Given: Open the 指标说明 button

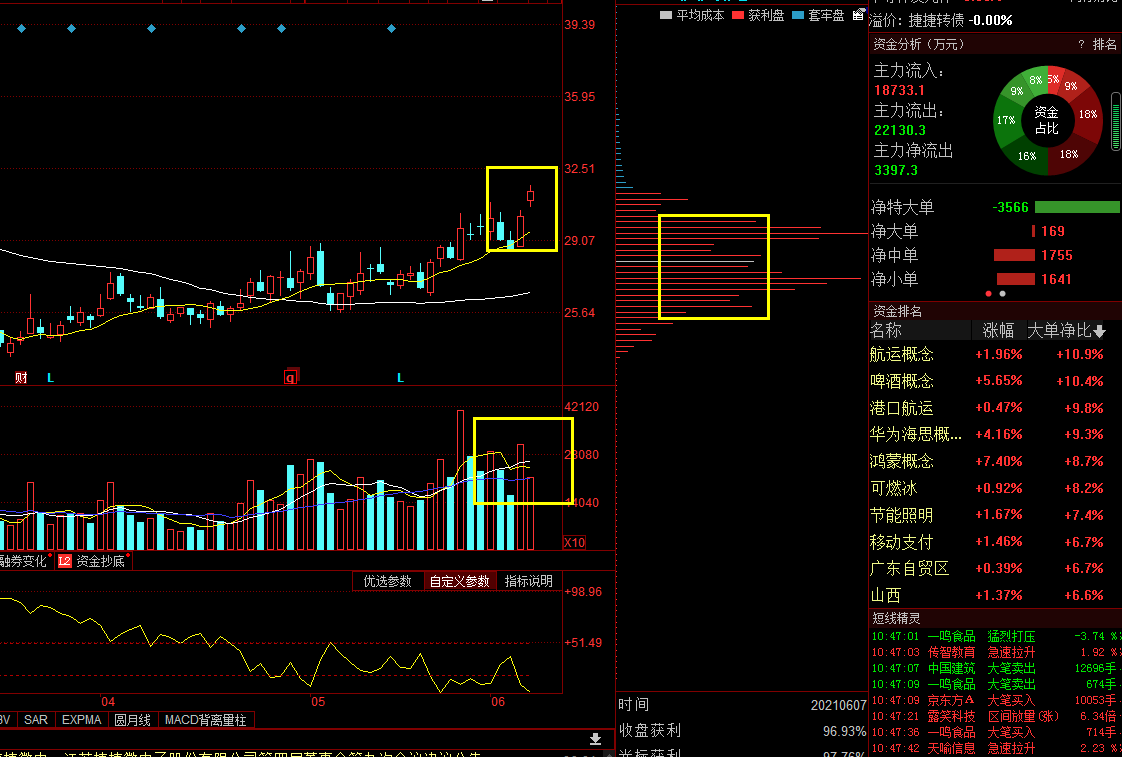Looking at the screenshot, I should [x=529, y=581].
